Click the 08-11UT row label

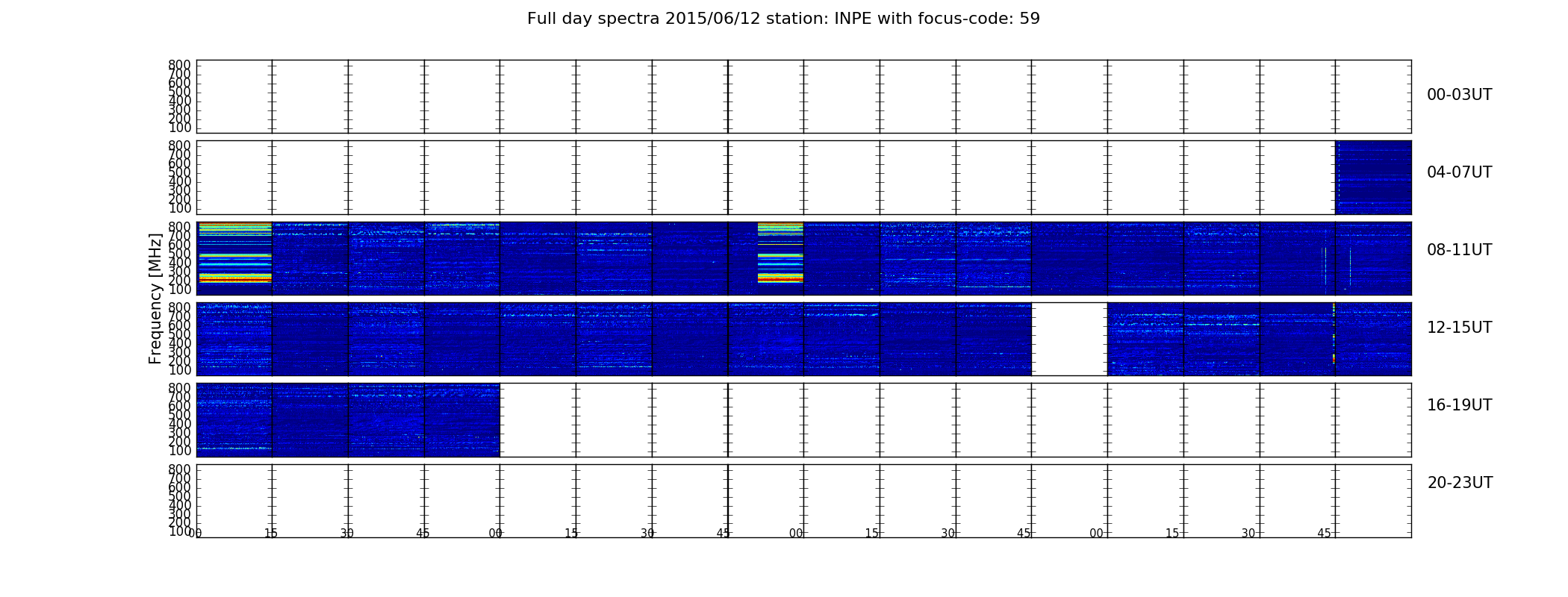coord(1459,250)
